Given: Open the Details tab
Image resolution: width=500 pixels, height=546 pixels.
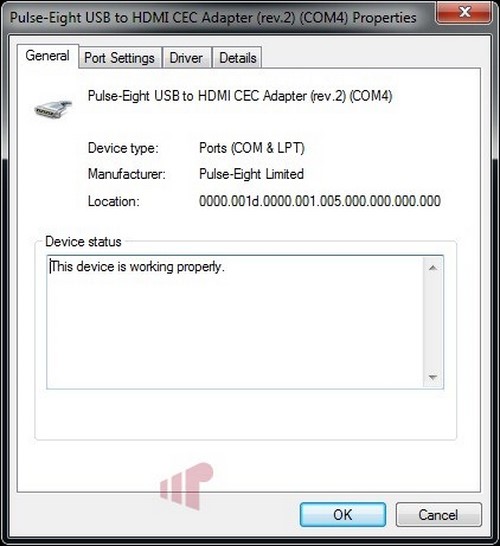Looking at the screenshot, I should pyautogui.click(x=237, y=57).
